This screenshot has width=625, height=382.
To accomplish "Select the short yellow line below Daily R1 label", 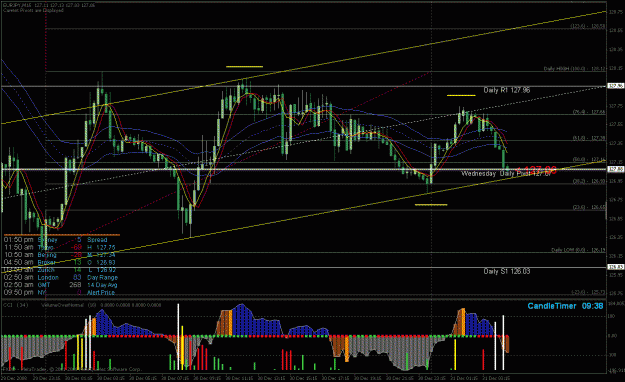I will click(461, 95).
